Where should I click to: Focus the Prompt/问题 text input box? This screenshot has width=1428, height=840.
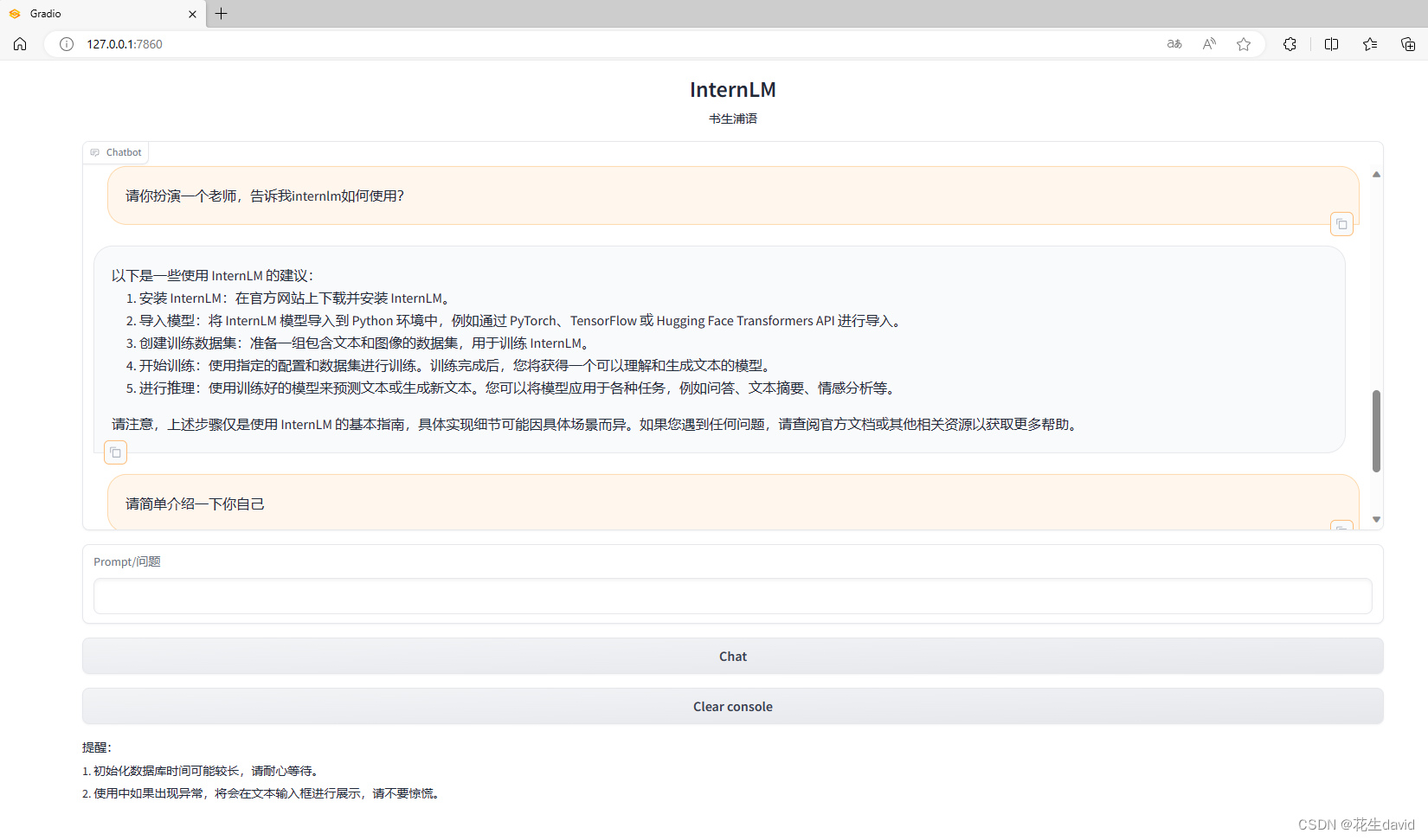click(732, 596)
